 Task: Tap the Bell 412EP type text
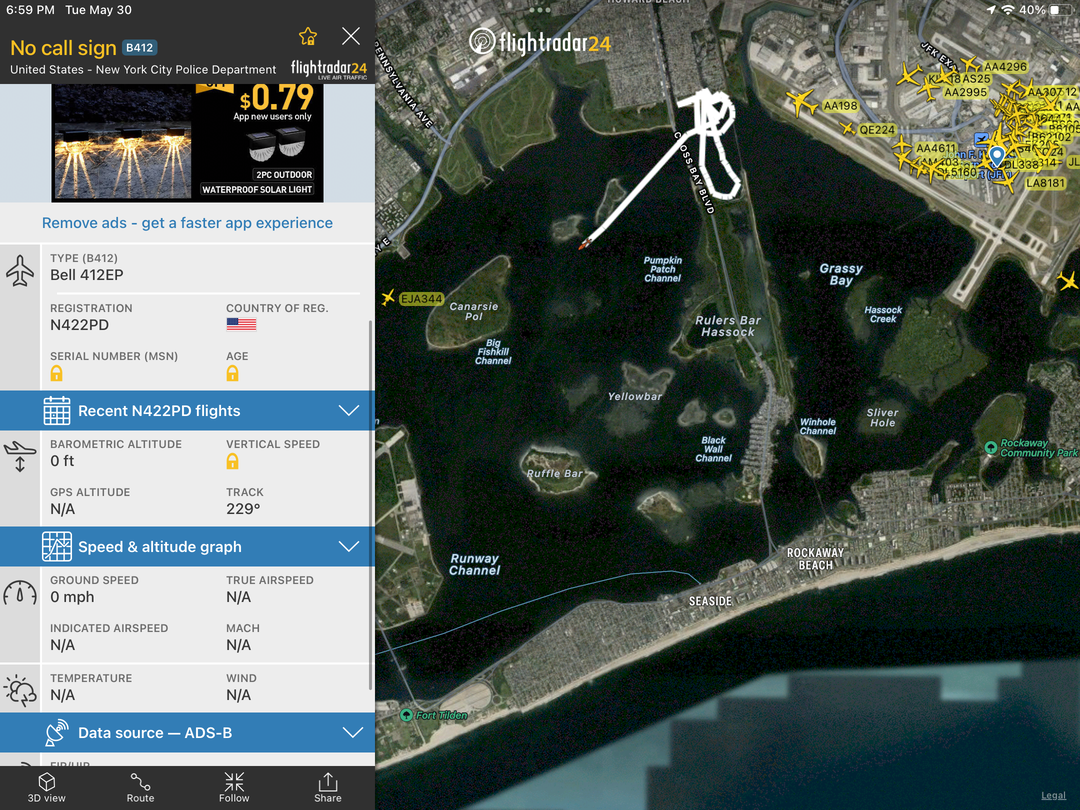click(x=87, y=275)
